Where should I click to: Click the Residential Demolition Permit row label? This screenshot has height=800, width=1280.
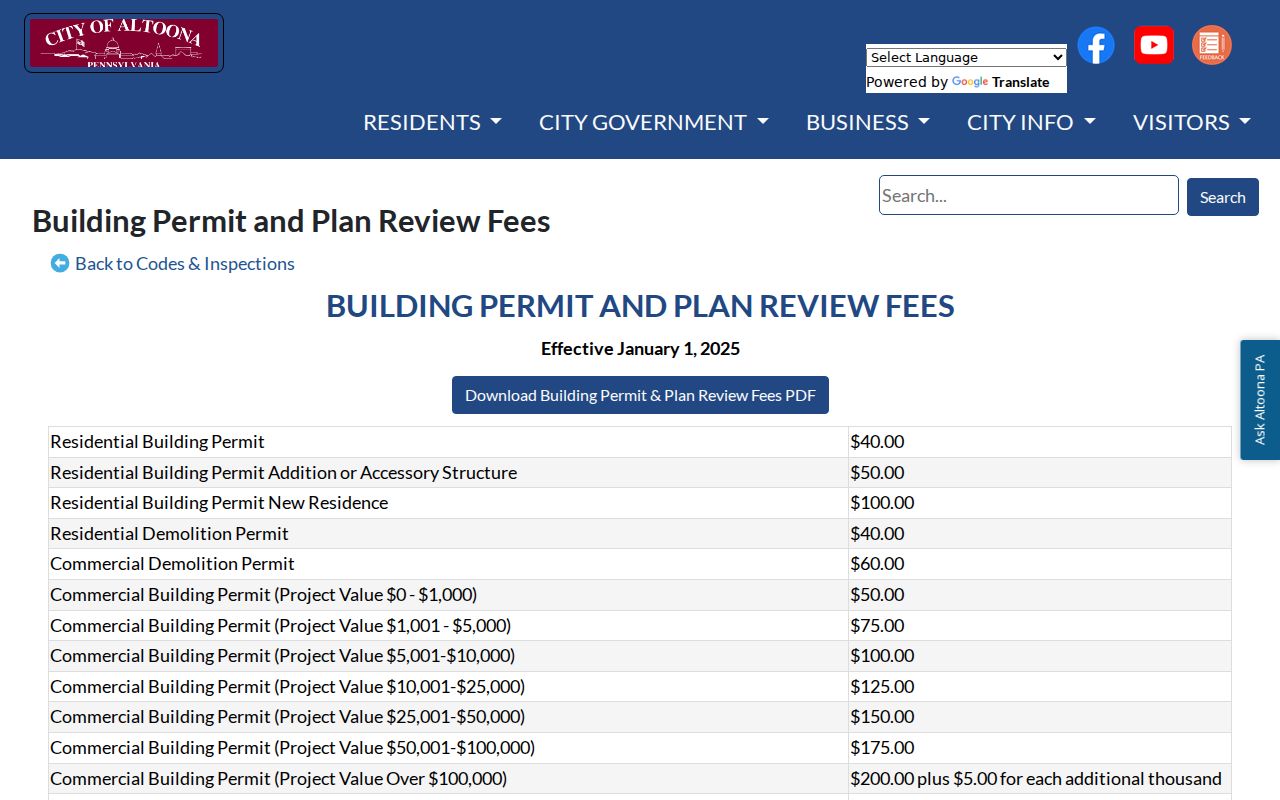(x=170, y=534)
